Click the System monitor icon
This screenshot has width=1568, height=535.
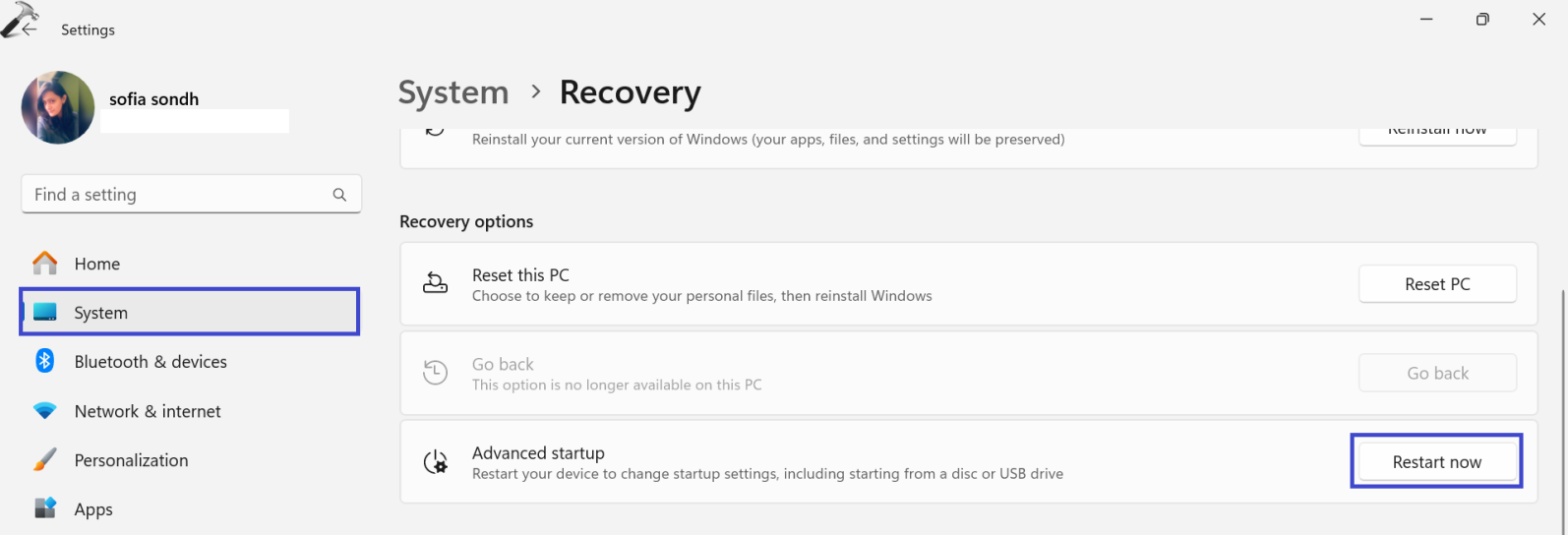click(x=45, y=313)
